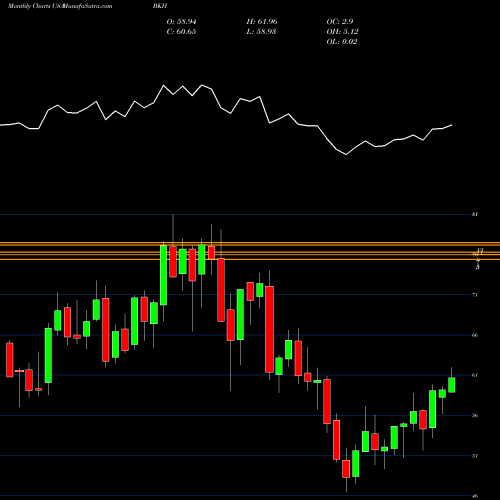
Task: Select the rightmost green candlestick
Action: [x=452, y=385]
